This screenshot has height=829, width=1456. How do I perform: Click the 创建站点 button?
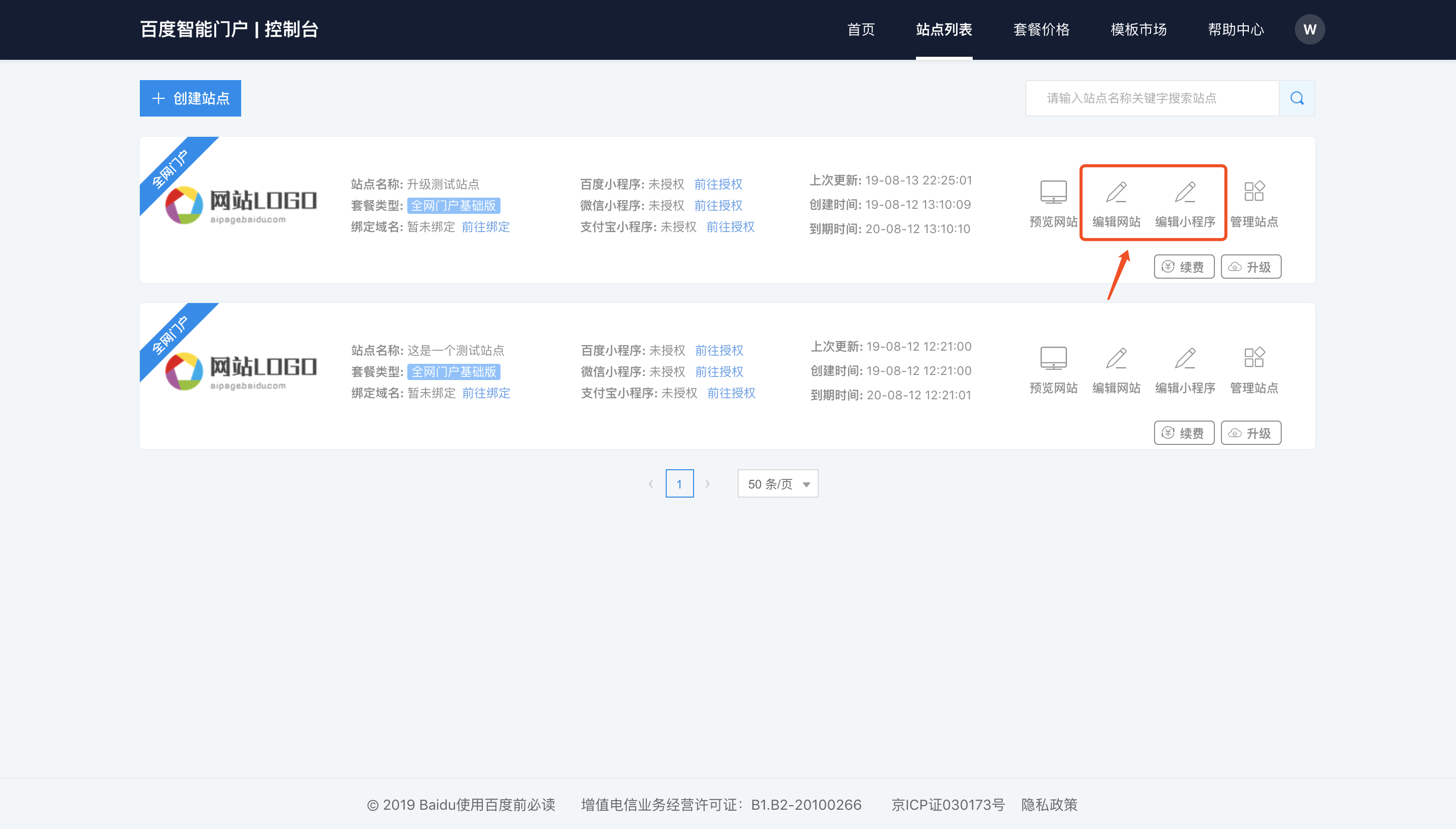pos(190,98)
